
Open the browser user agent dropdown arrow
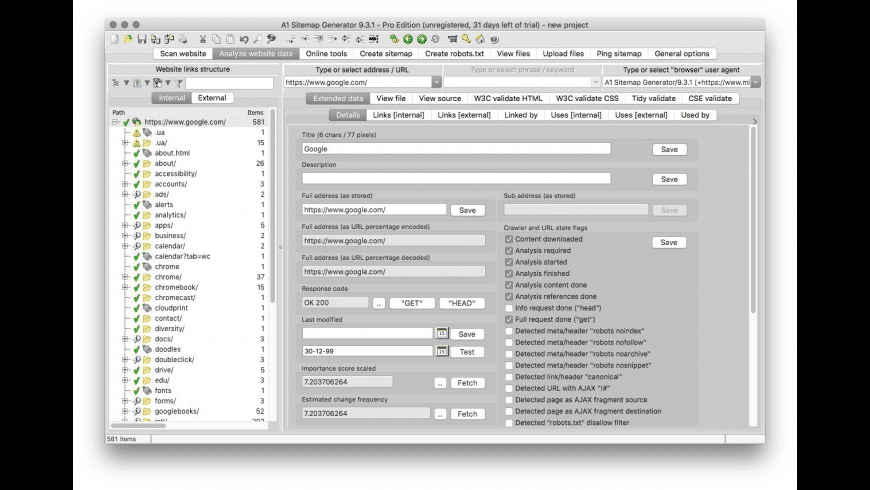coord(756,82)
